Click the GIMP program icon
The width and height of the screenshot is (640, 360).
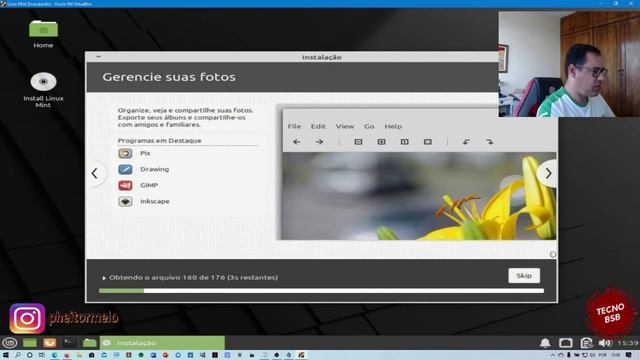click(x=125, y=185)
